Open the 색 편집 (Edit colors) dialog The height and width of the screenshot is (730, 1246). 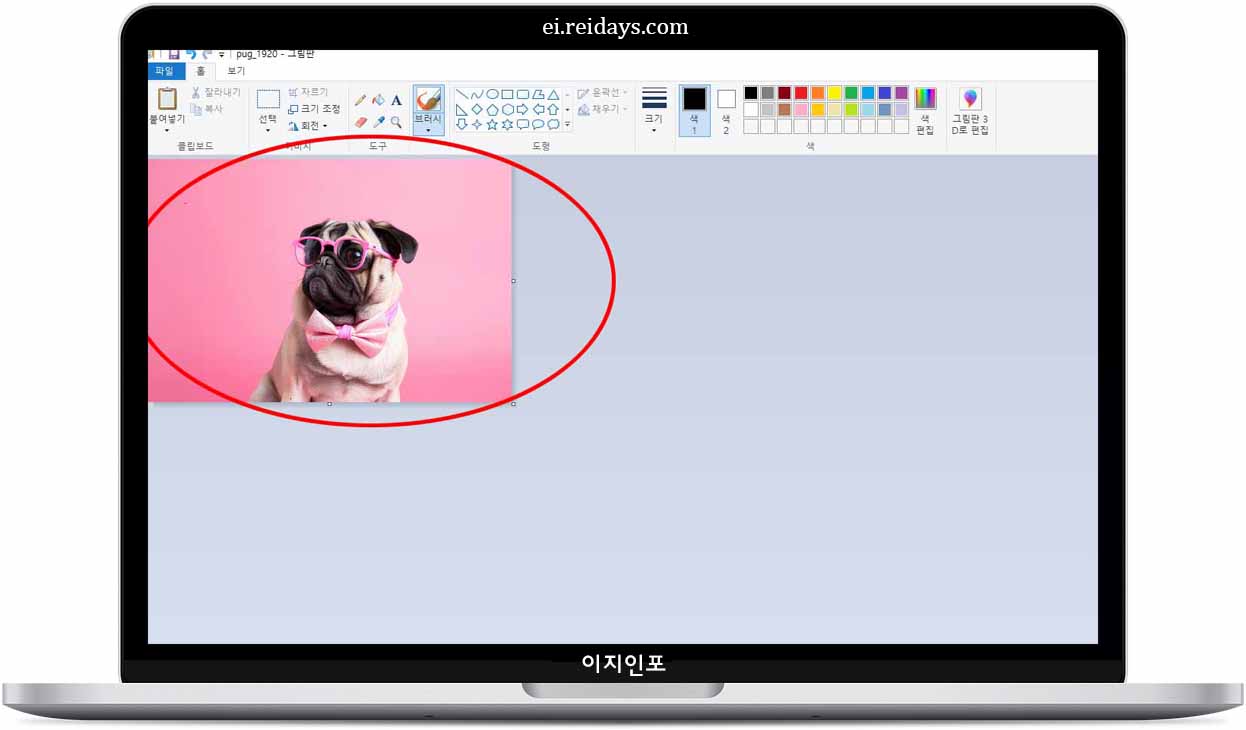click(x=925, y=108)
